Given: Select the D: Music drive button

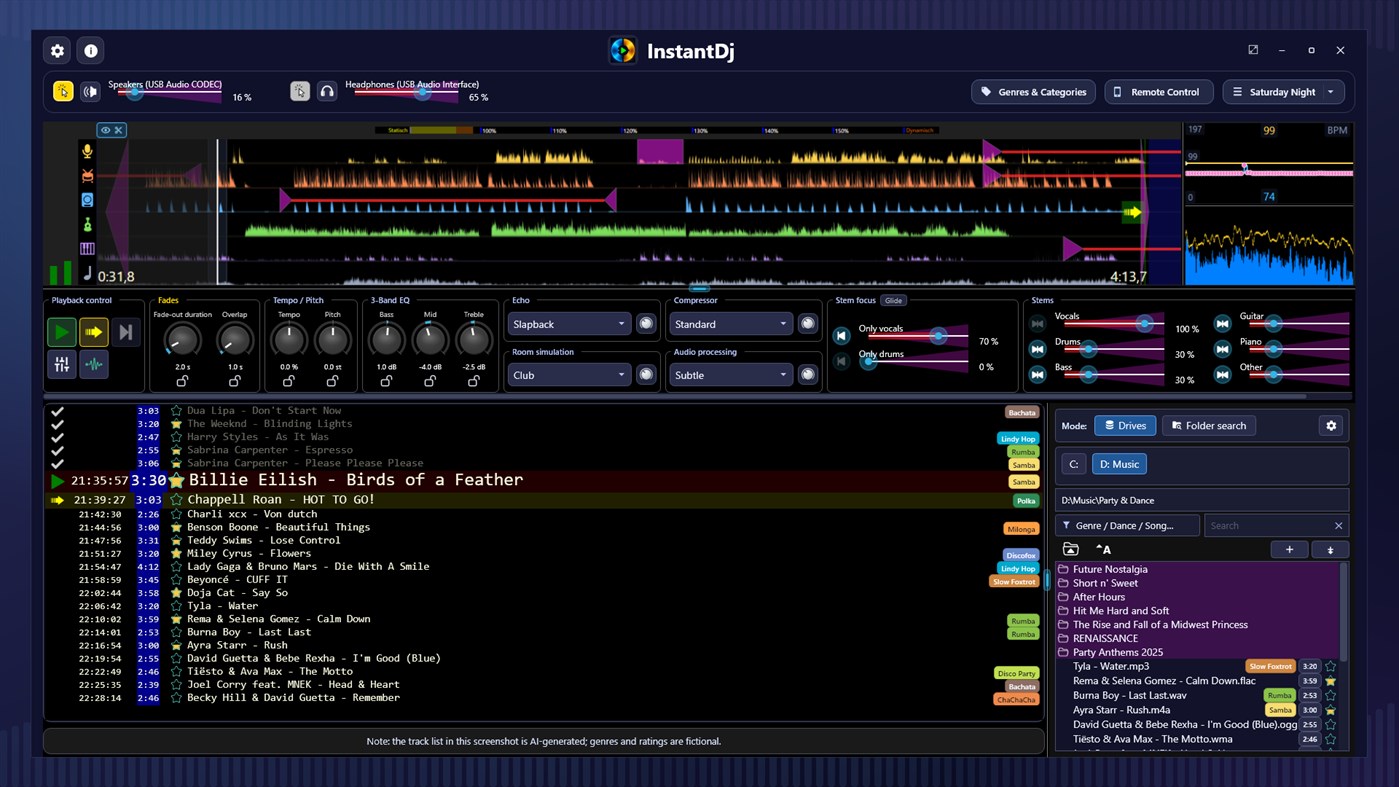Looking at the screenshot, I should 1119,464.
